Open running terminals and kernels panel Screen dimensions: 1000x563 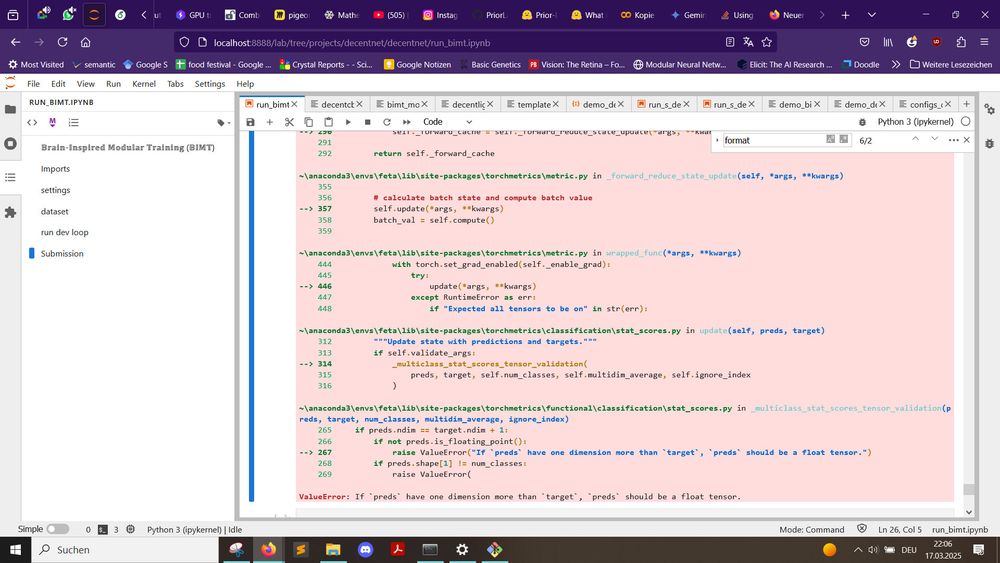(x=10, y=143)
